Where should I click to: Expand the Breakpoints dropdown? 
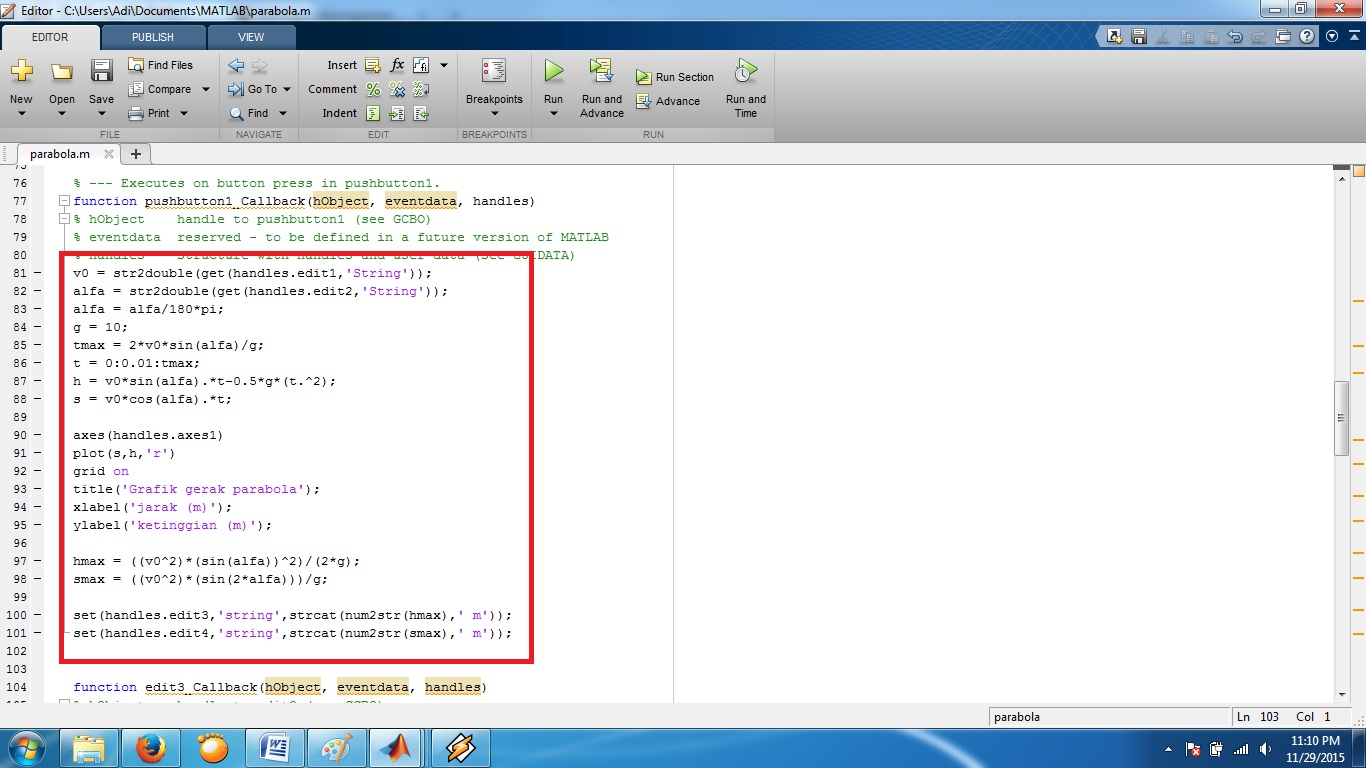[x=494, y=113]
